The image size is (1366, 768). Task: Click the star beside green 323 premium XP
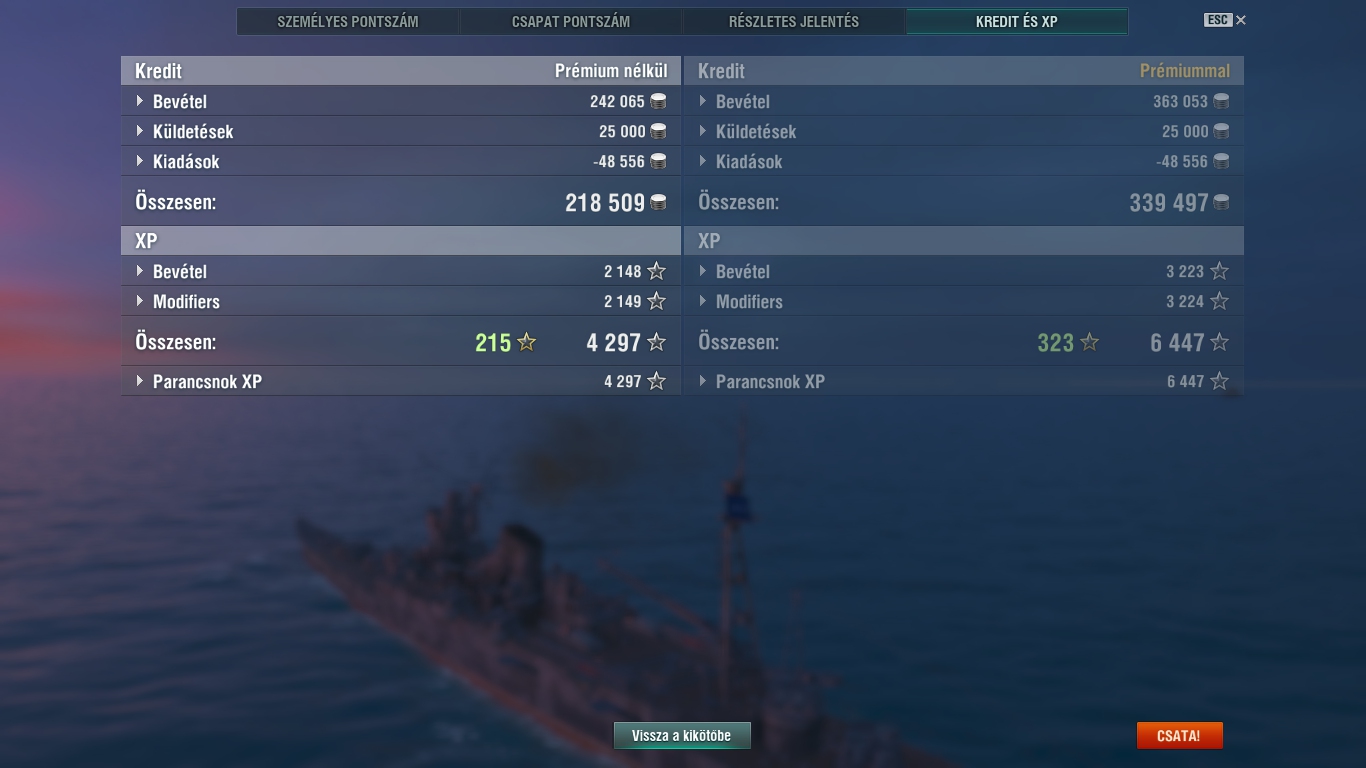click(x=1089, y=342)
